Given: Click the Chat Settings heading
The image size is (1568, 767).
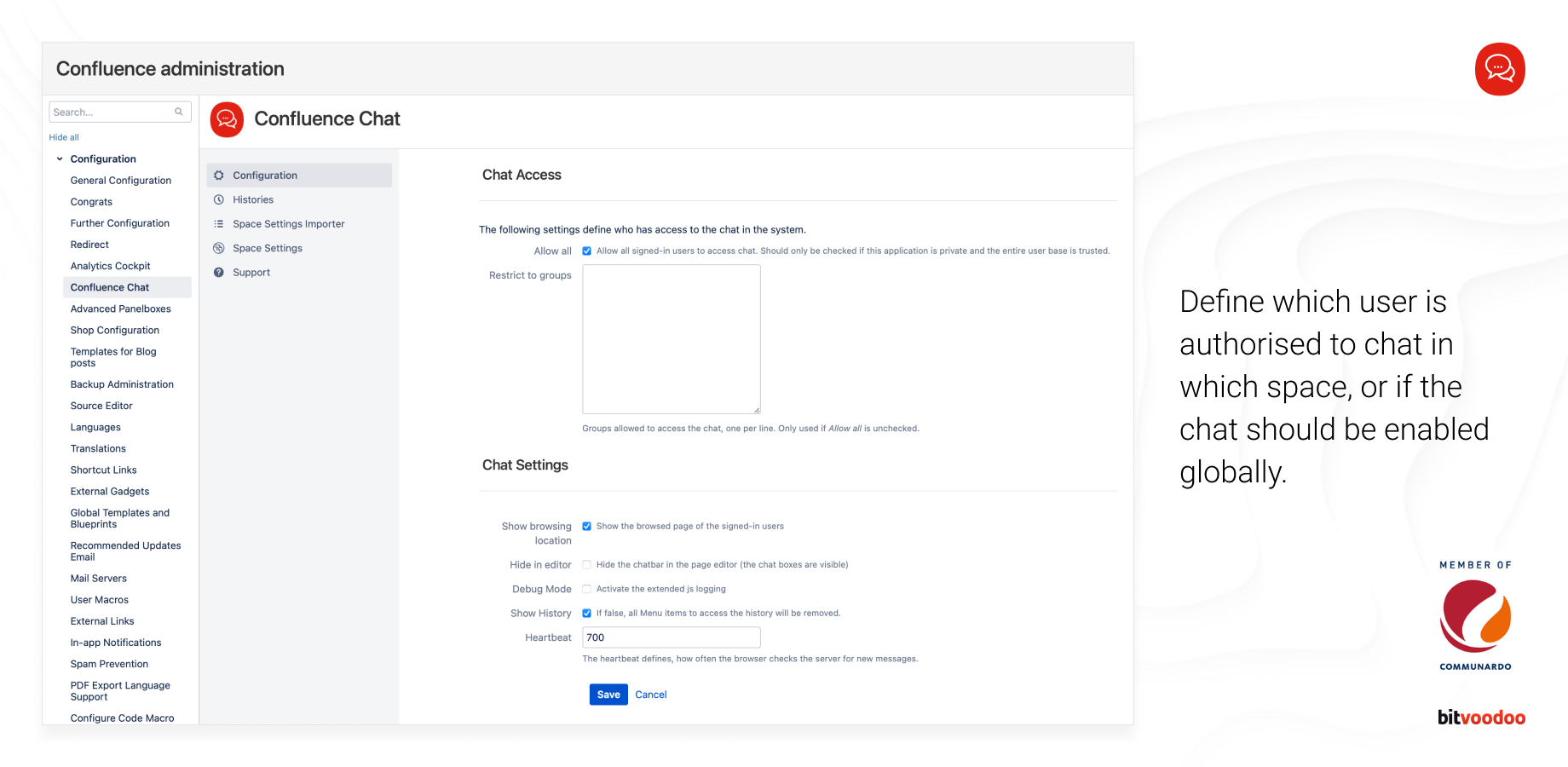Looking at the screenshot, I should 525,465.
